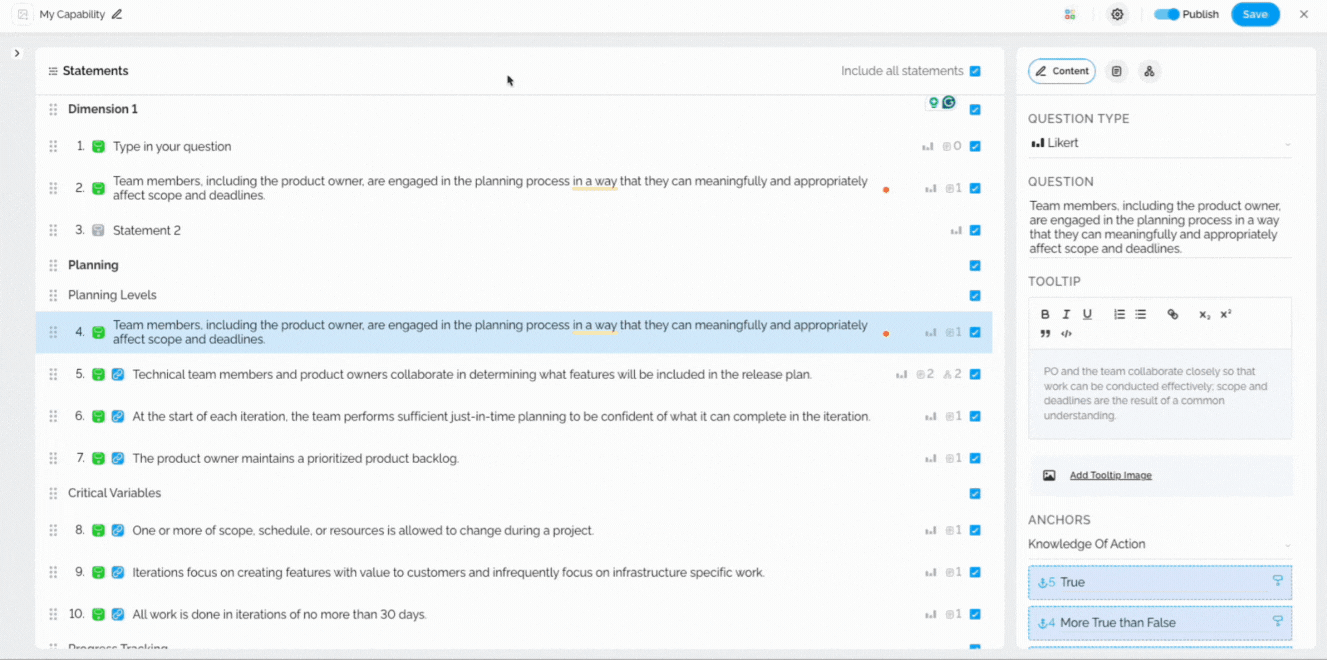Image resolution: width=1327 pixels, height=660 pixels.
Task: Open the settings gear in top bar
Action: point(1117,14)
